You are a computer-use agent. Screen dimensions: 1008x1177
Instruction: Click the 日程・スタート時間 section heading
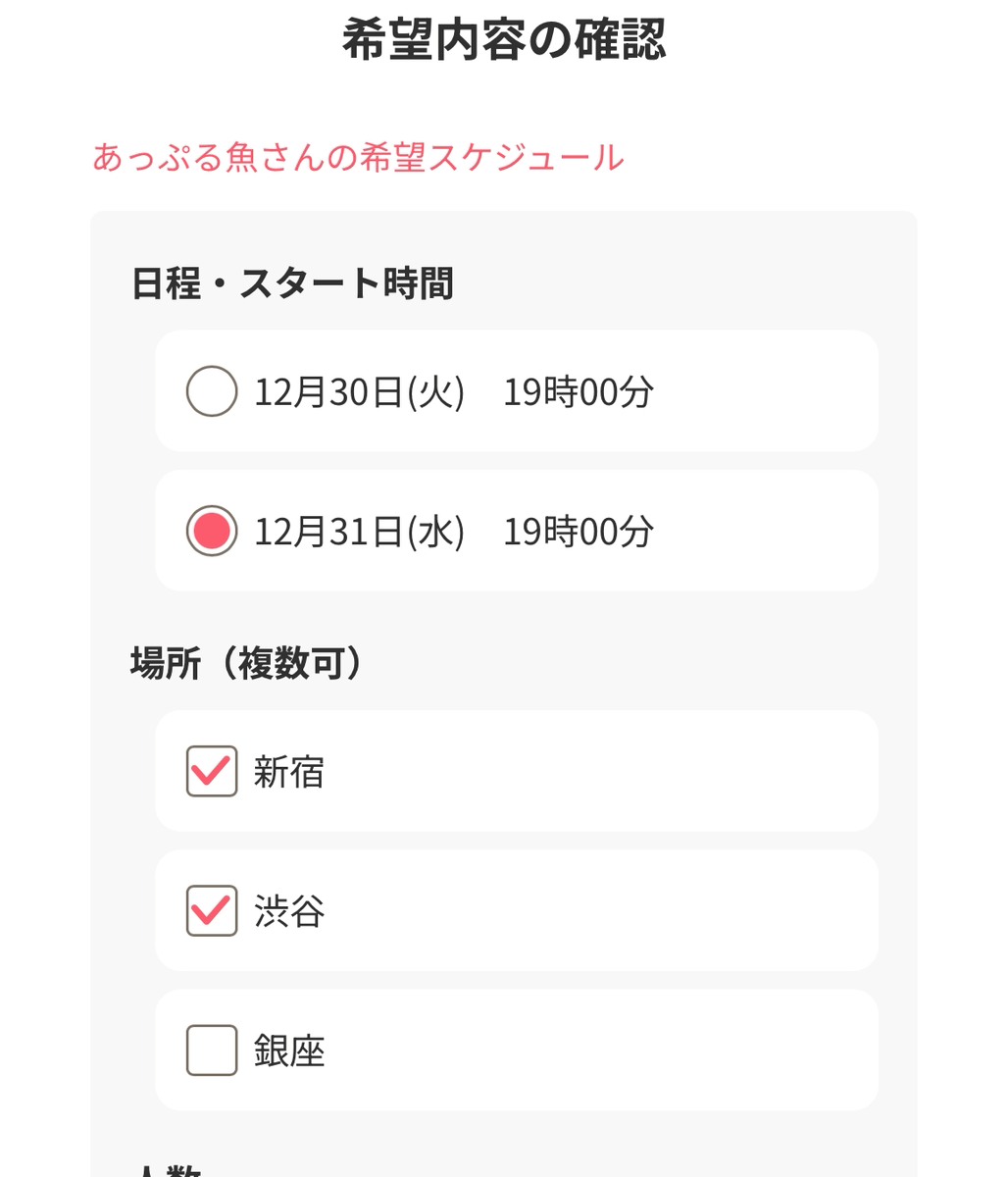click(292, 283)
